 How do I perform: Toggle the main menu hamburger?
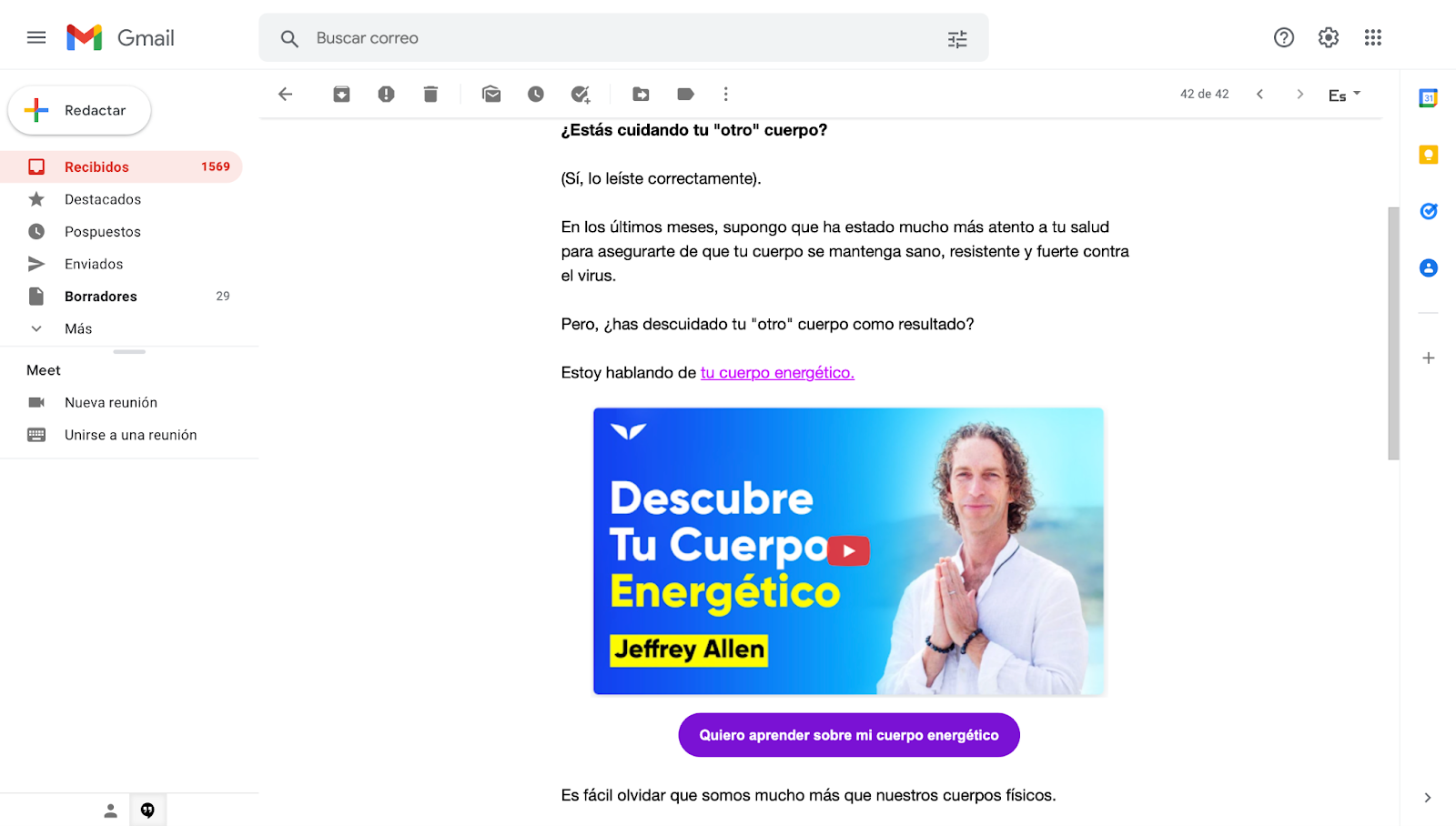[36, 37]
